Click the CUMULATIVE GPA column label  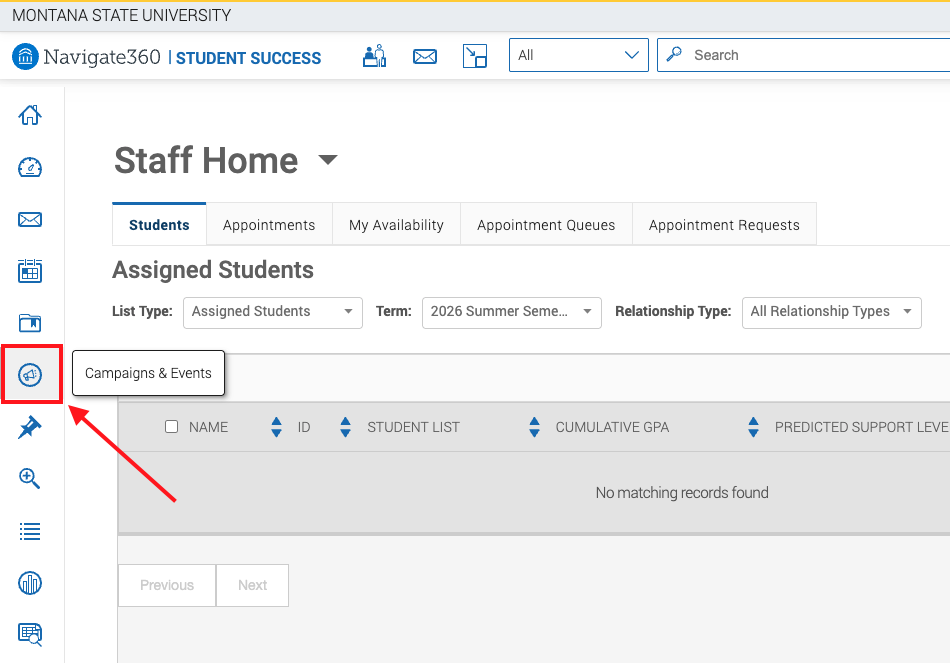612,427
